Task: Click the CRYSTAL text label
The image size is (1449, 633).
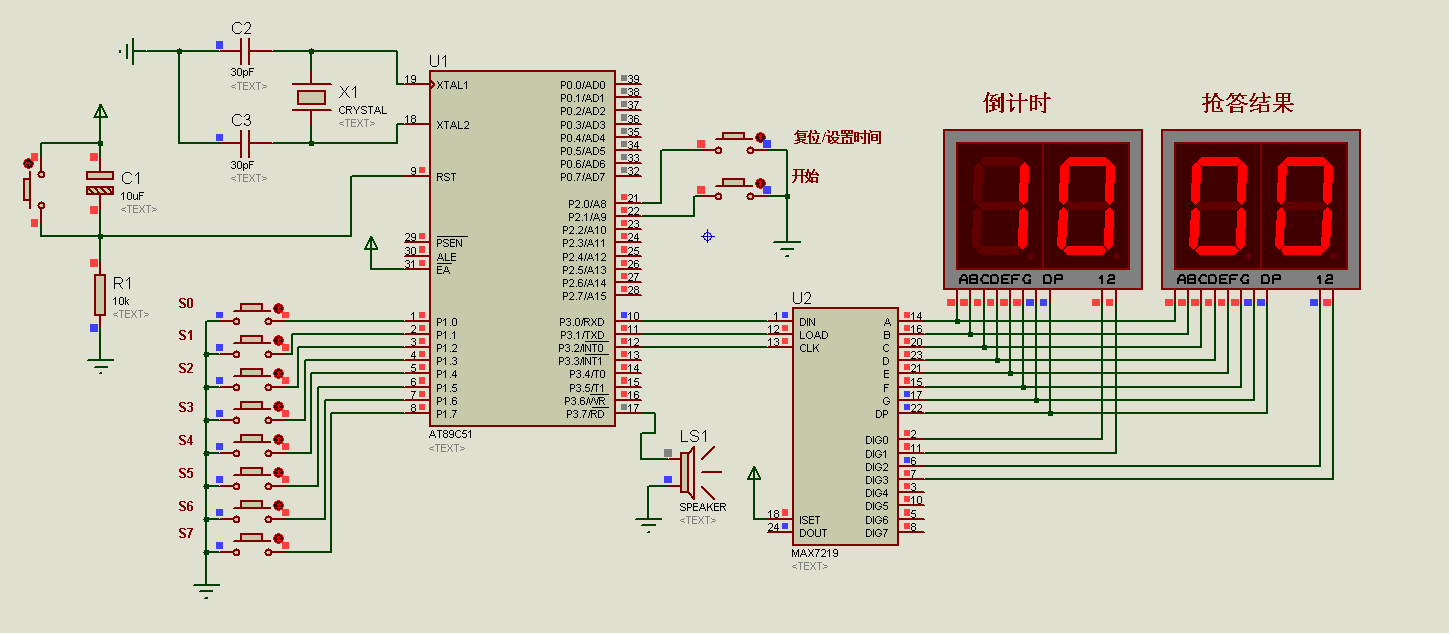Action: [x=362, y=110]
